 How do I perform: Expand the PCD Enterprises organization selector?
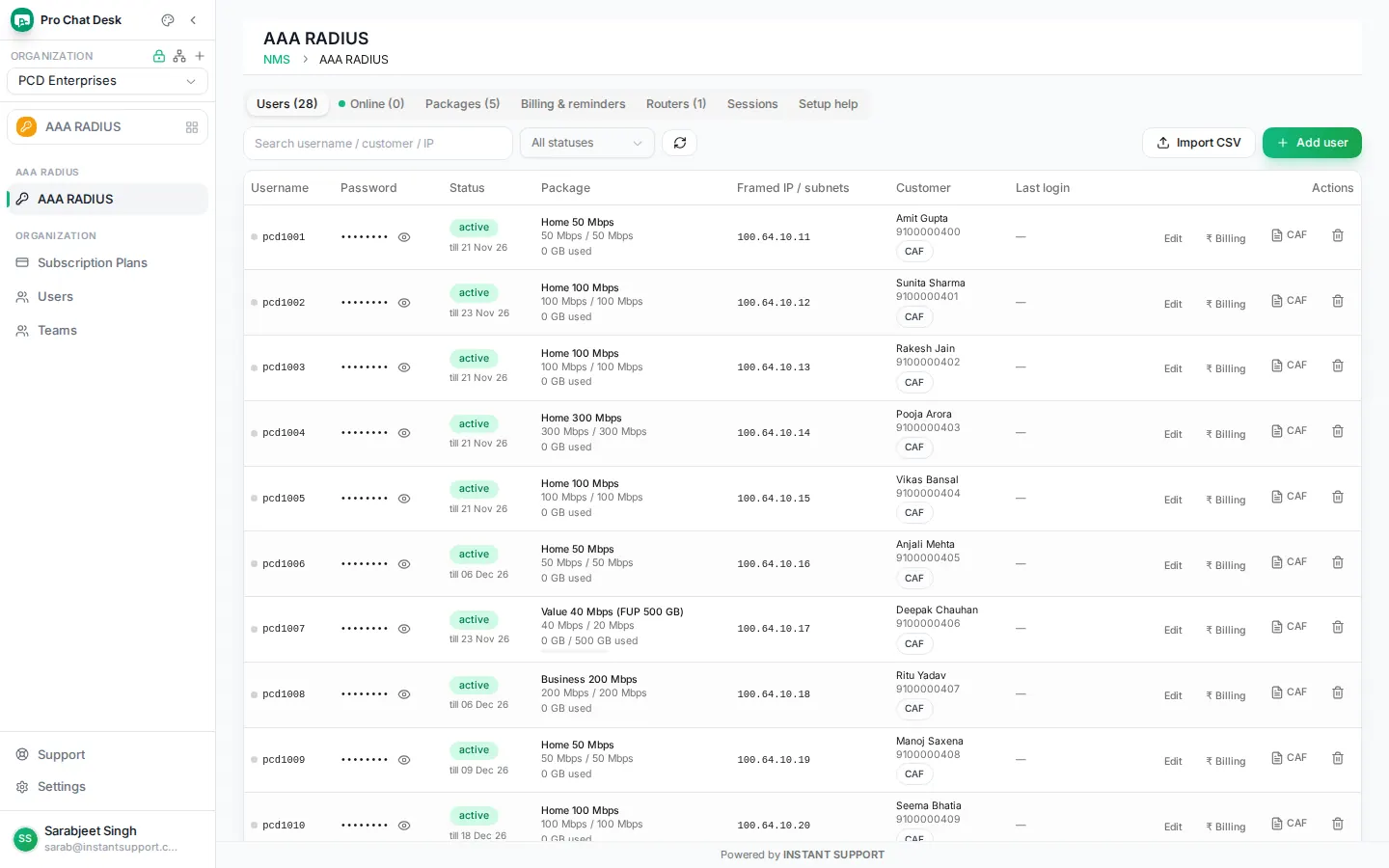click(x=107, y=81)
